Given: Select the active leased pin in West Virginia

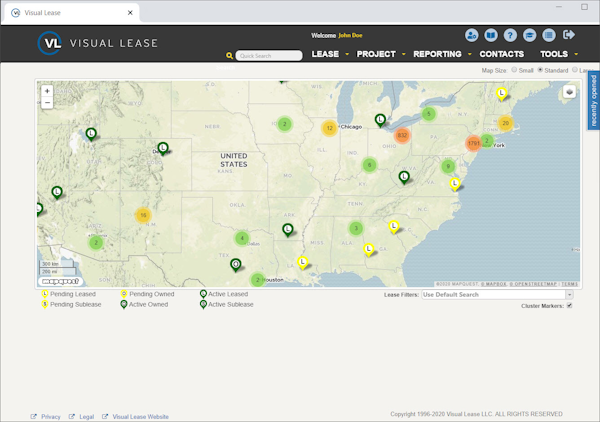Looking at the screenshot, I should 404,177.
